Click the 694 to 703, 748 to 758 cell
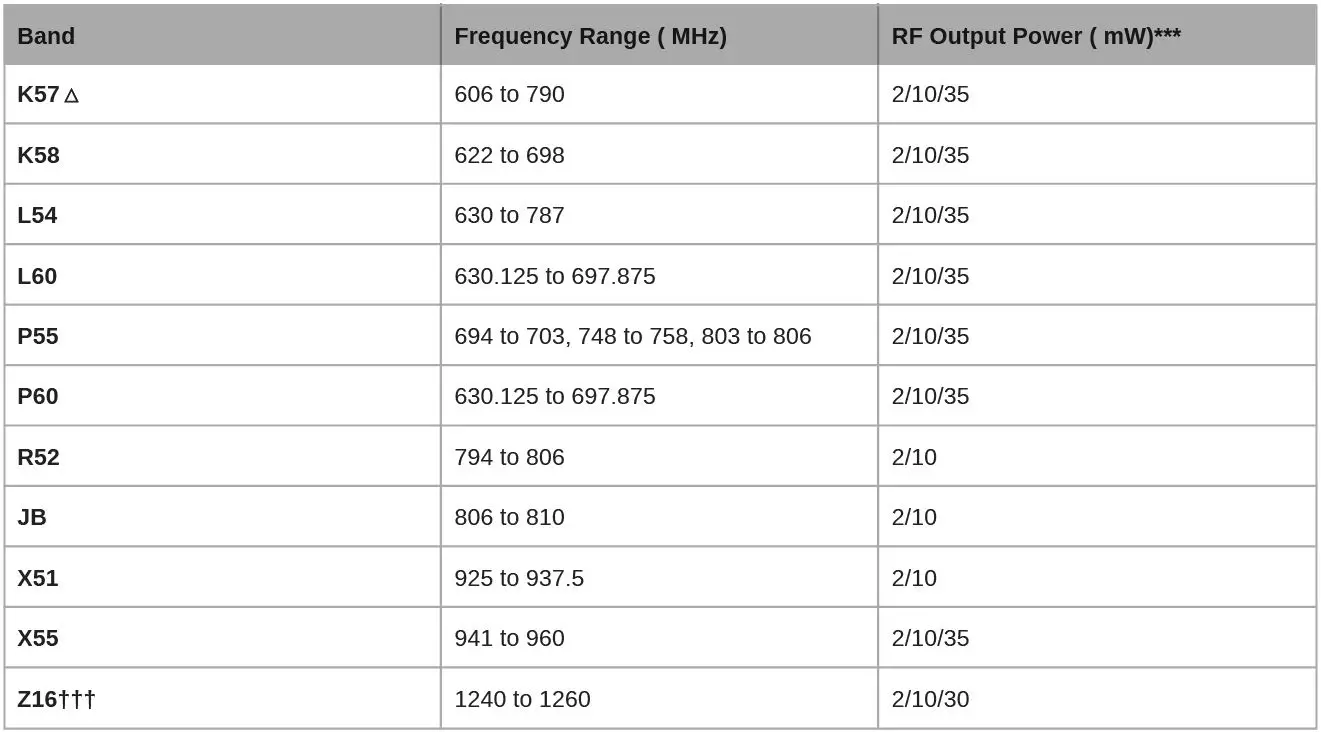Viewport: 1321px width, 732px height. [632, 336]
